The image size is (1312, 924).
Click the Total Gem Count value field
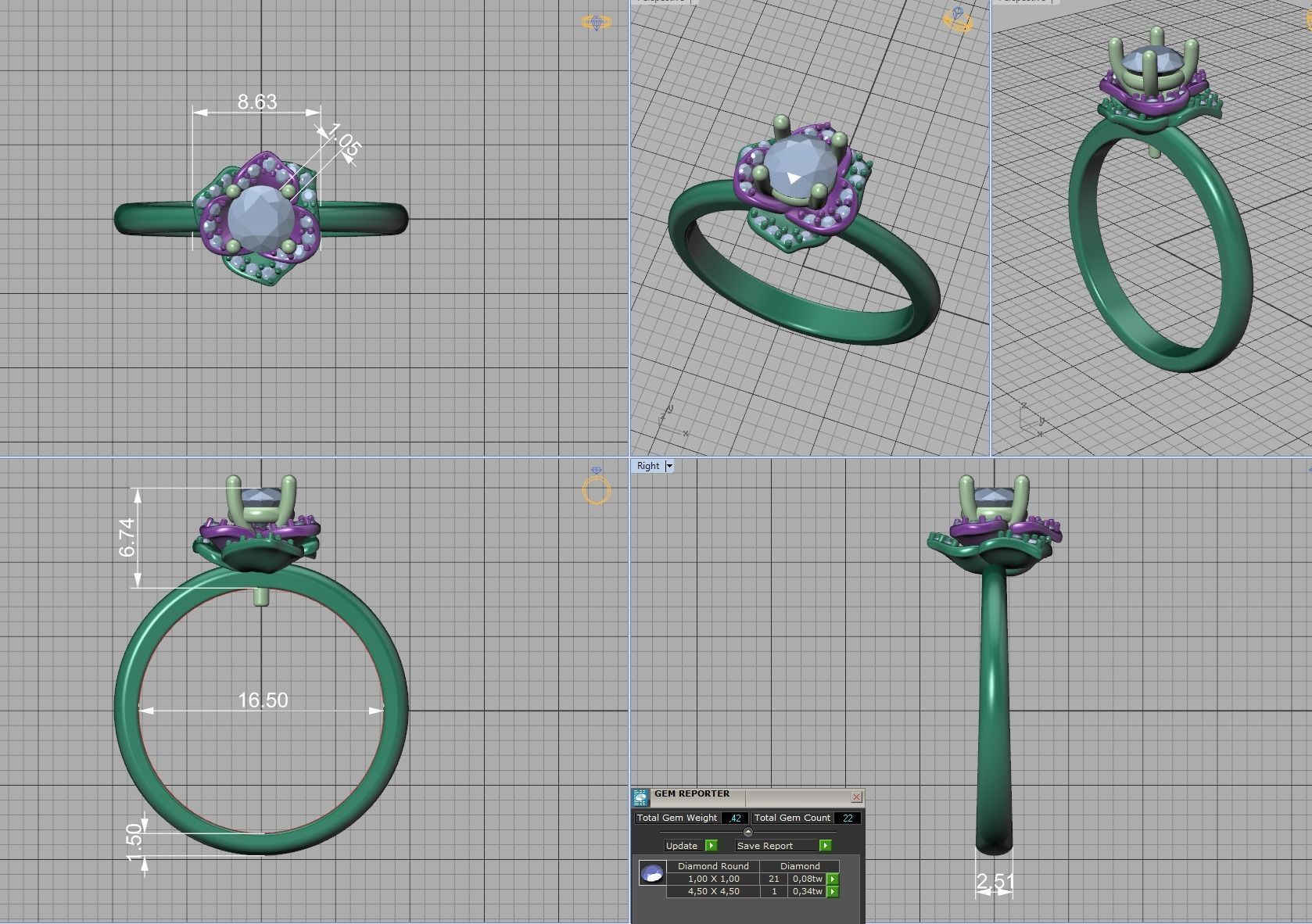(x=848, y=818)
